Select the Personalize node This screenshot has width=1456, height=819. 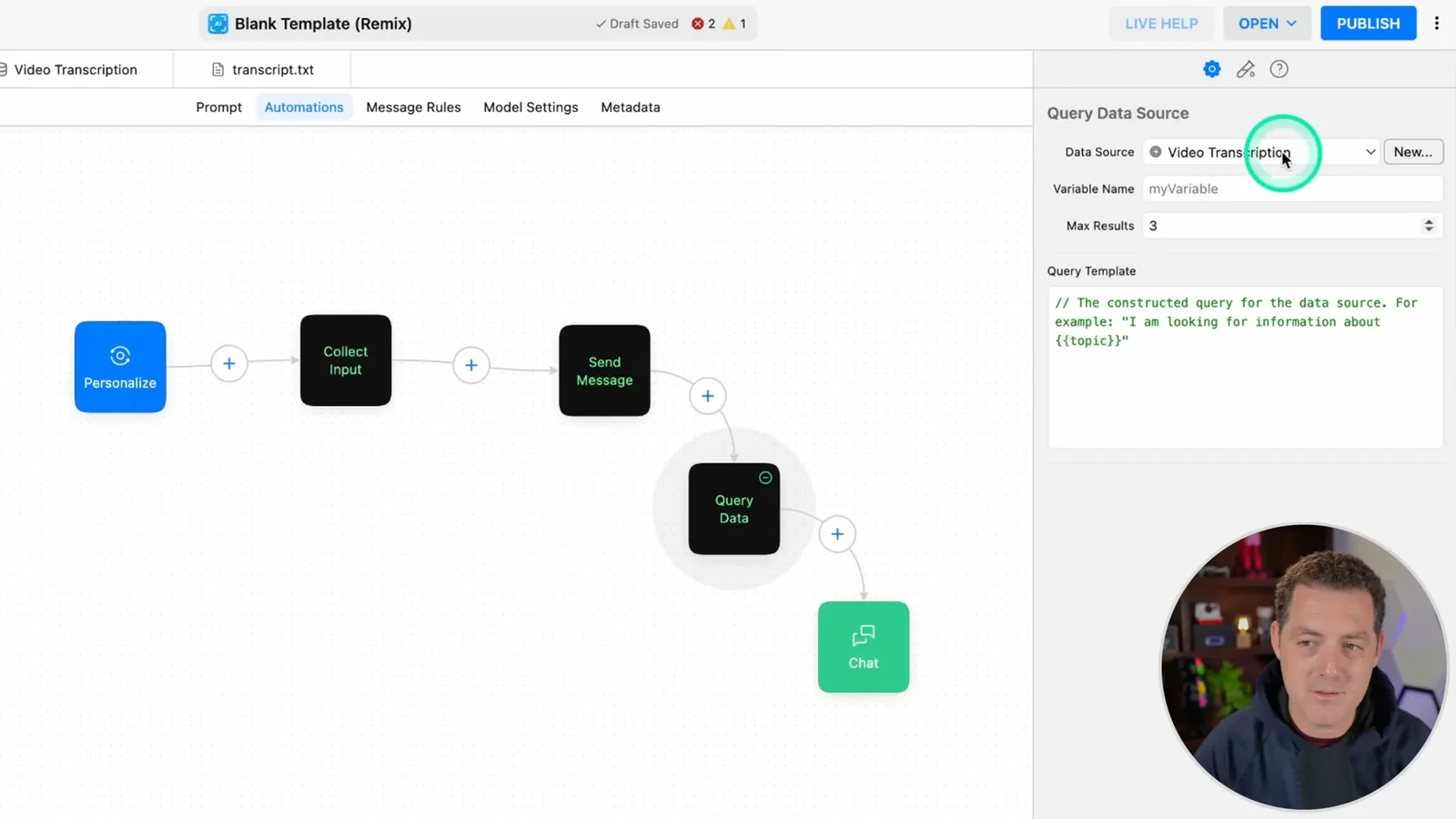click(120, 367)
